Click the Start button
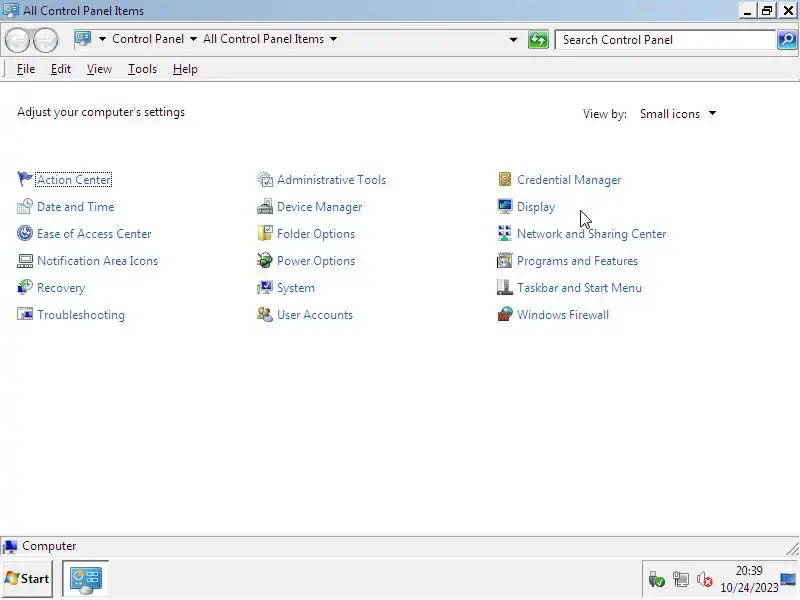 pyautogui.click(x=27, y=579)
